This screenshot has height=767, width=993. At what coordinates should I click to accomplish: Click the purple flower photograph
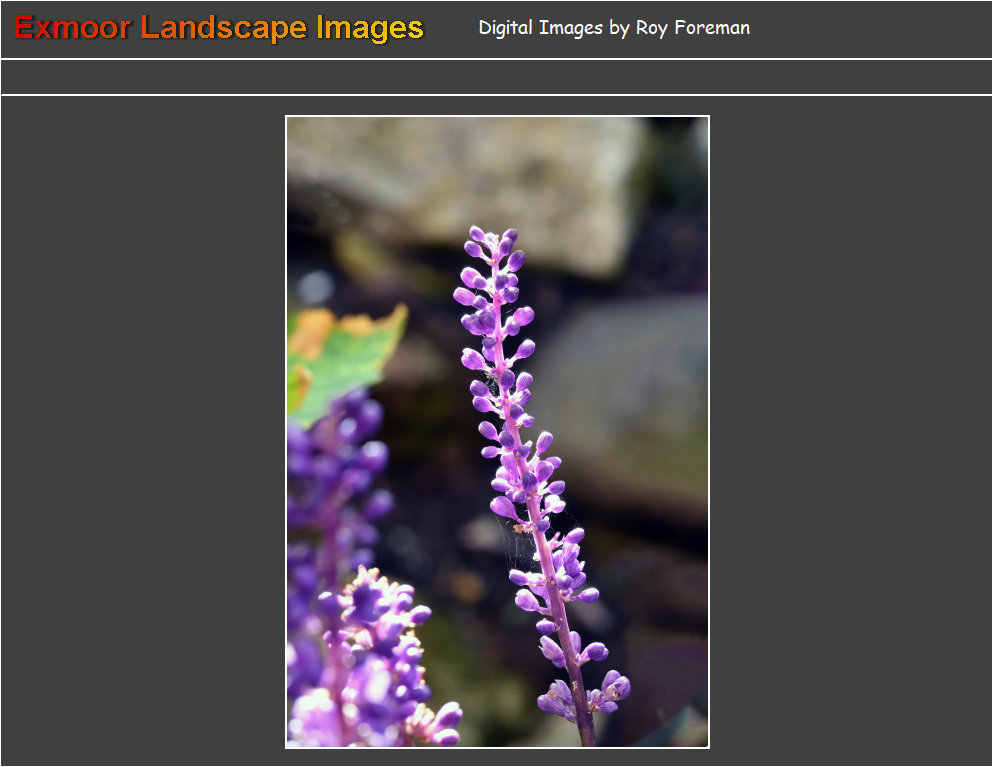[x=497, y=430]
